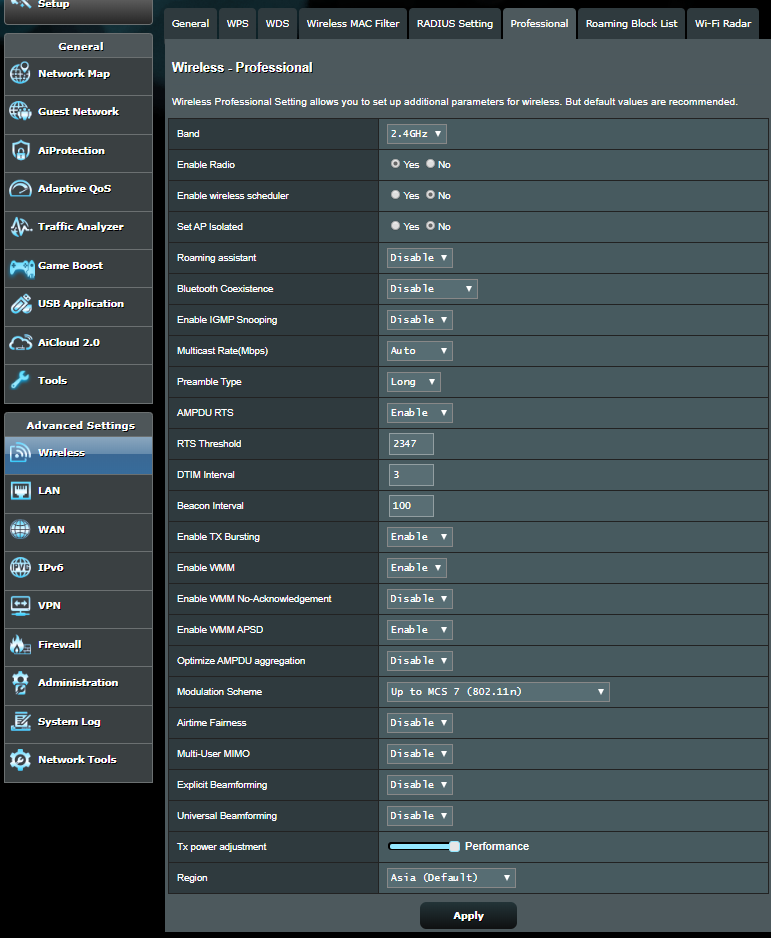Expand the Modulation Scheme dropdown
Screen dimensions: 771x938
point(498,692)
